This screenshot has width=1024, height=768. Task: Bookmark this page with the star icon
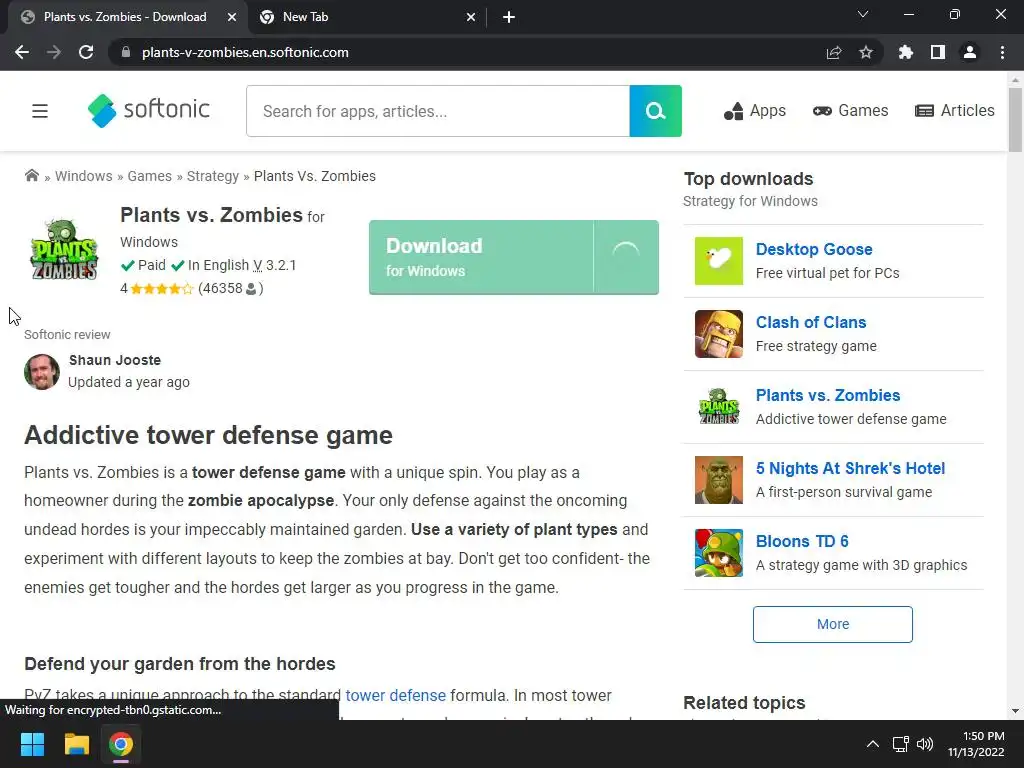[866, 52]
